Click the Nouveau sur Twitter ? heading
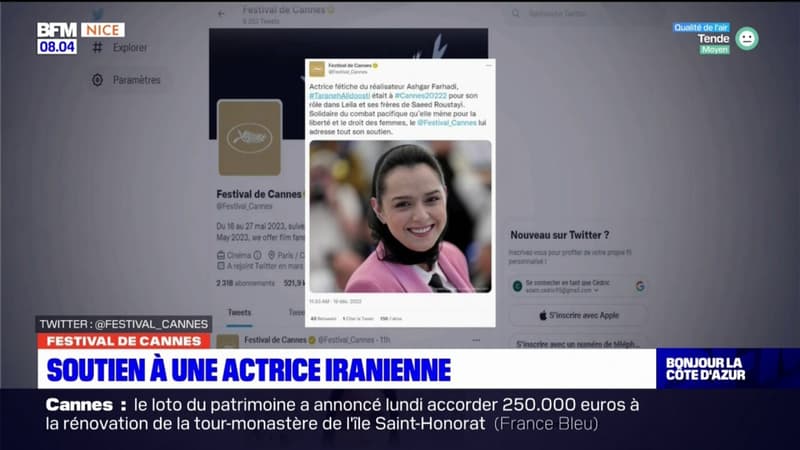This screenshot has height=450, width=800. (x=560, y=235)
